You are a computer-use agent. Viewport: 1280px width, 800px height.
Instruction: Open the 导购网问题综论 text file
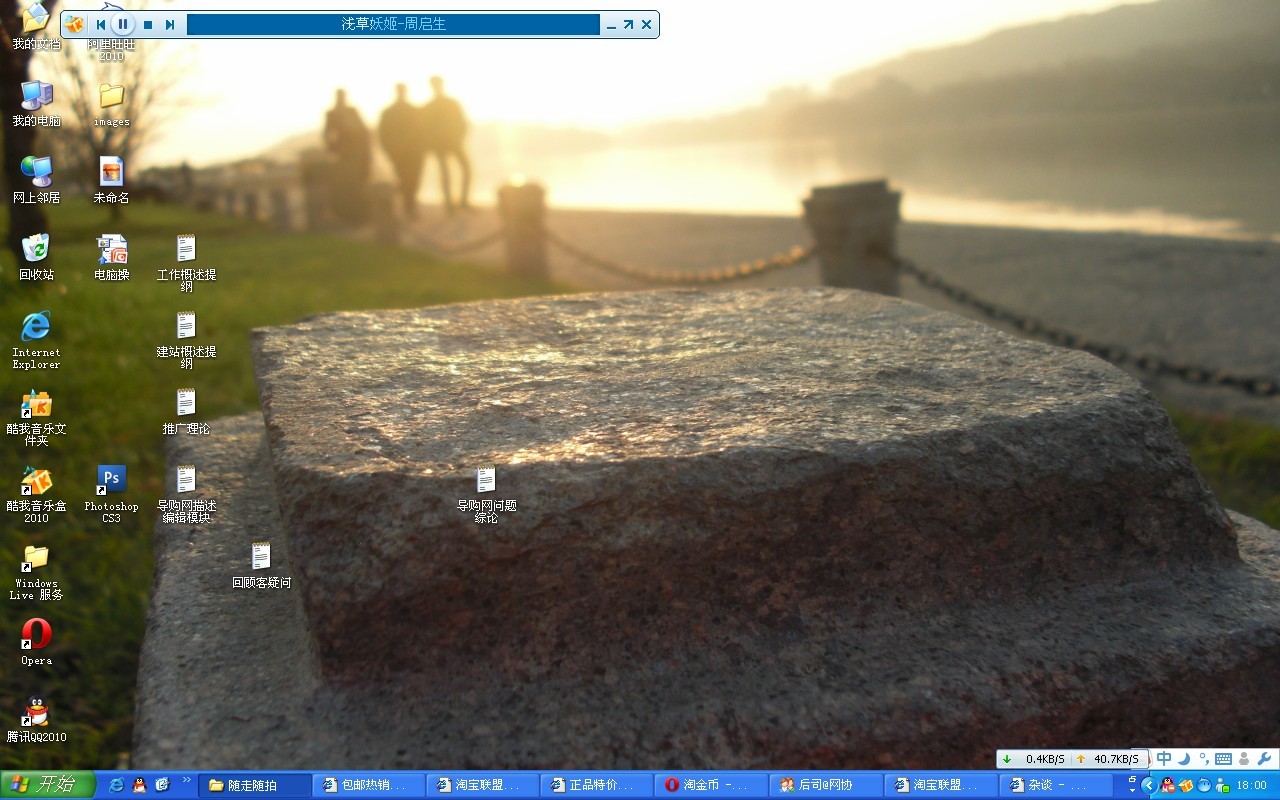pyautogui.click(x=486, y=481)
